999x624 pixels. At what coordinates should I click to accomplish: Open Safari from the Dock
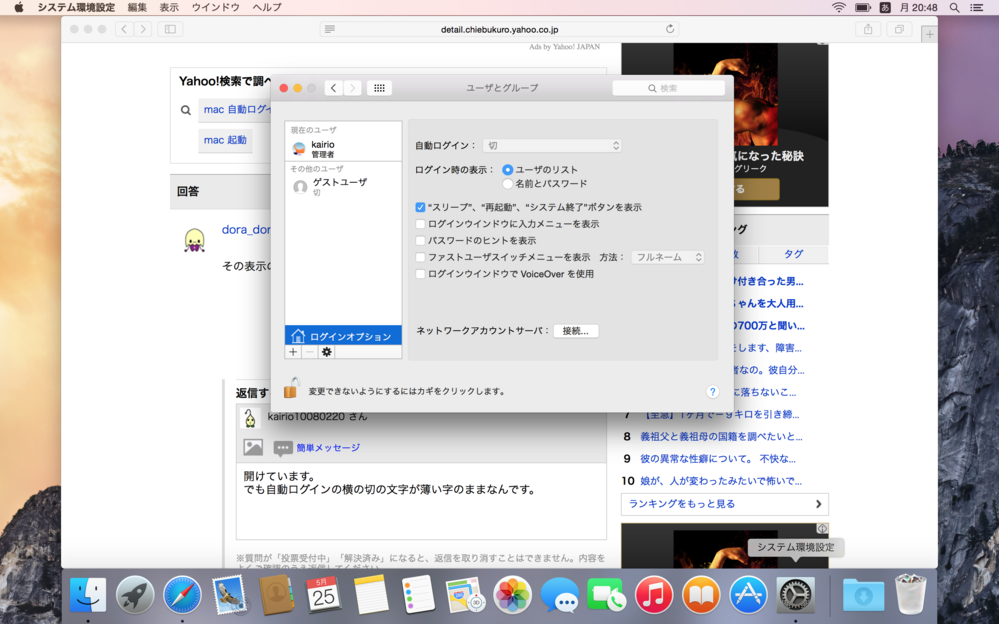pos(183,594)
